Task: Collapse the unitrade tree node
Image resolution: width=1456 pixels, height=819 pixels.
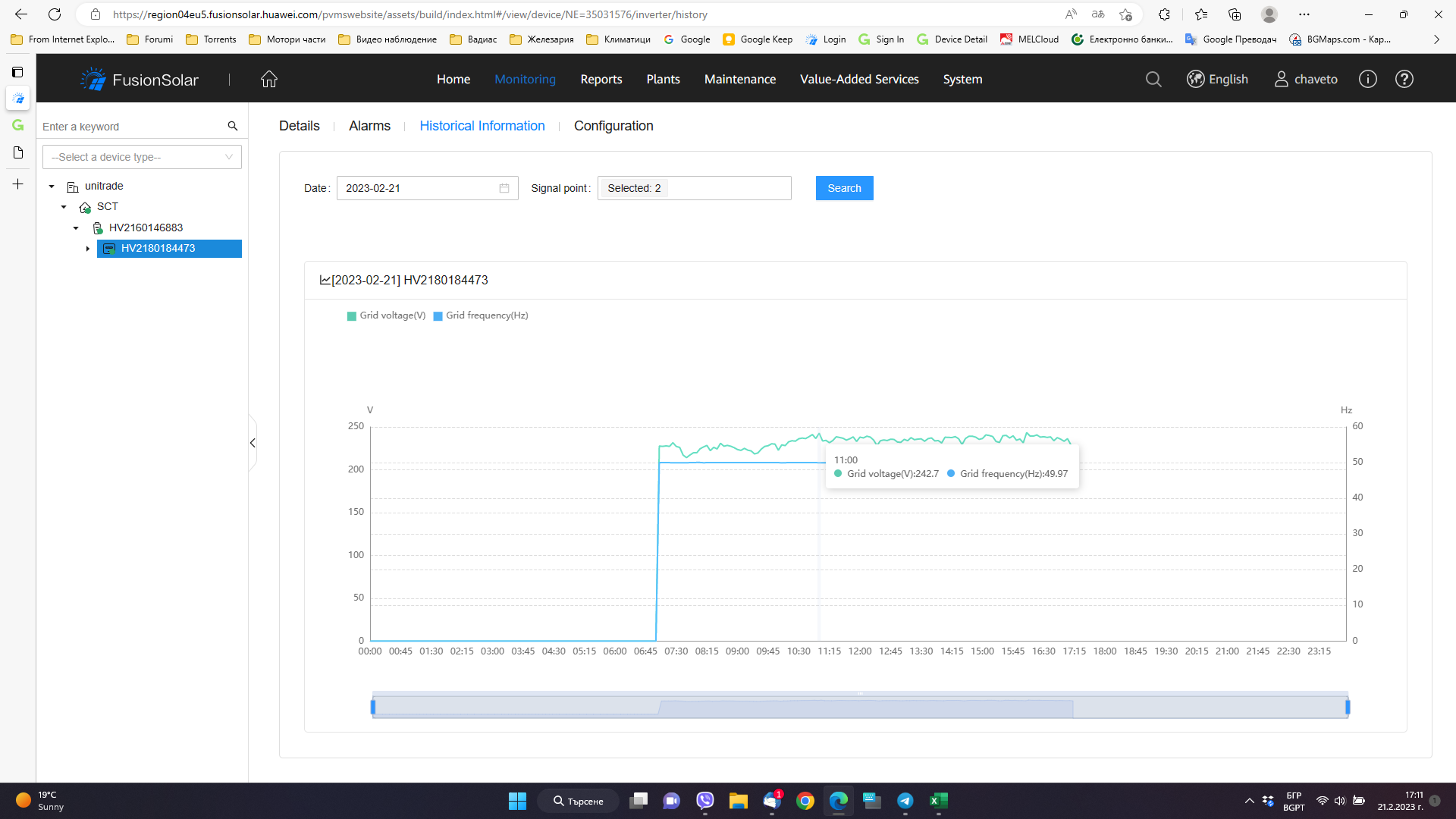Action: [52, 186]
